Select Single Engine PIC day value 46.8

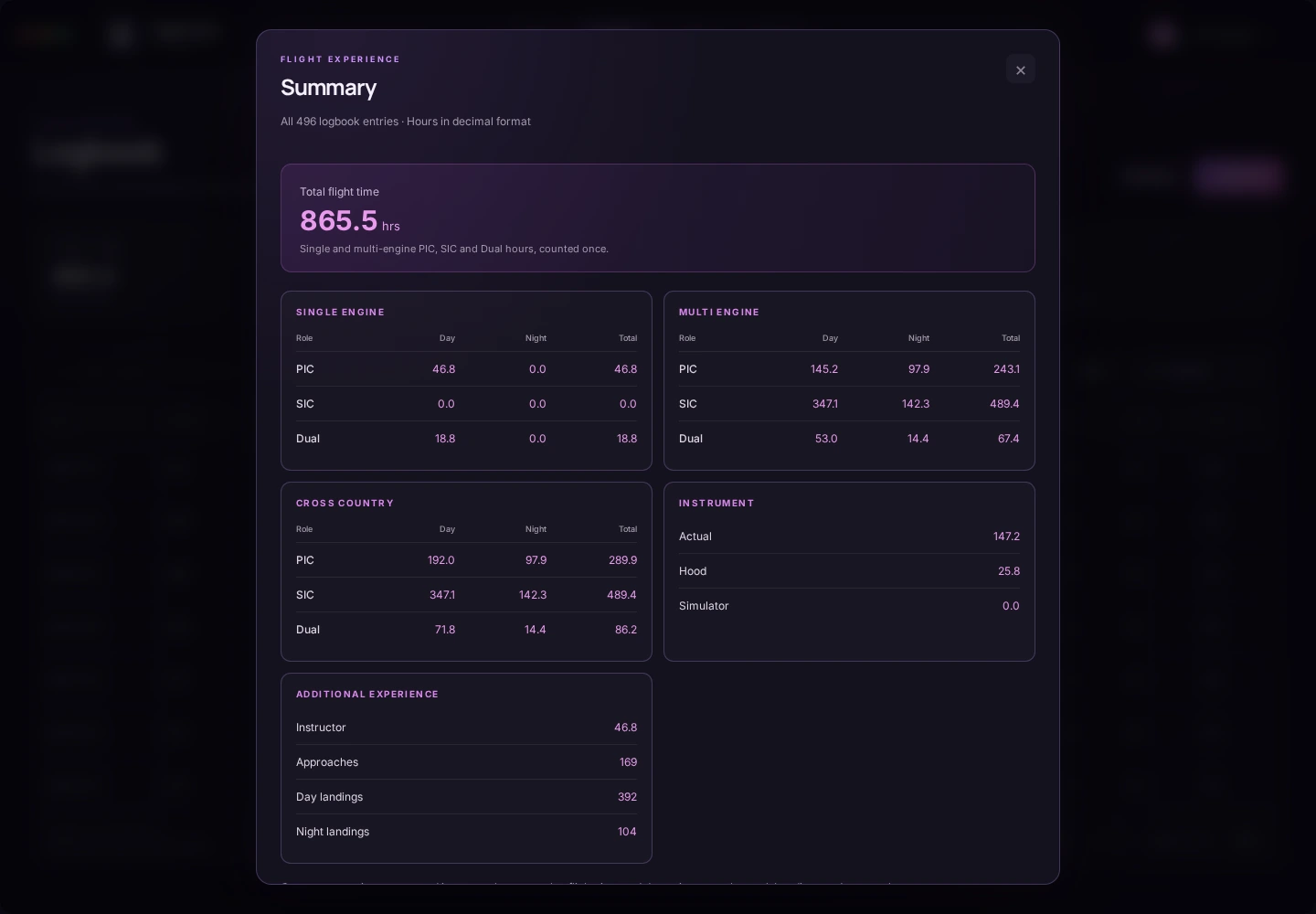tap(443, 369)
